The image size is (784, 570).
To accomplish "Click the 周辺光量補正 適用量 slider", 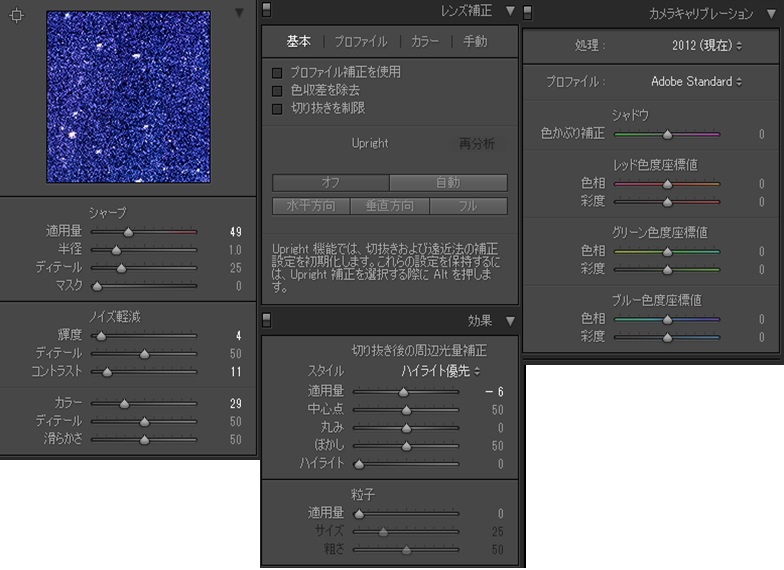I will [x=406, y=392].
